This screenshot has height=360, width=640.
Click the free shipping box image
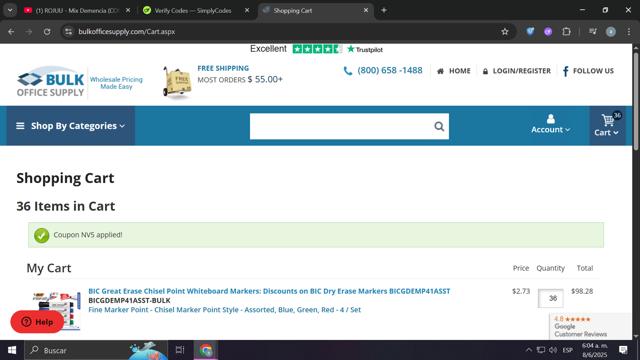coord(177,82)
